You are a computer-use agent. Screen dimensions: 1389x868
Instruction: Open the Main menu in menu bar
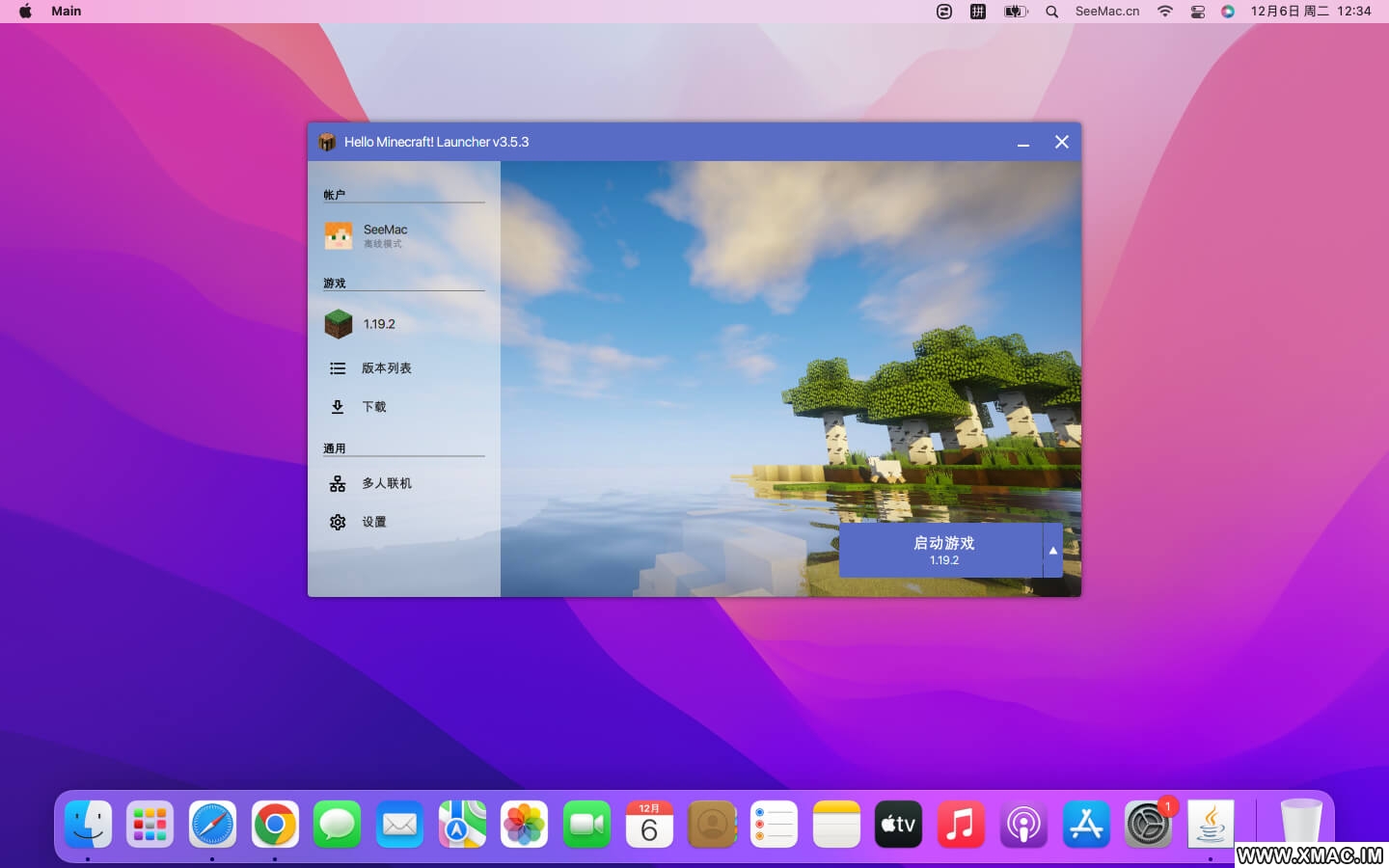67,12
